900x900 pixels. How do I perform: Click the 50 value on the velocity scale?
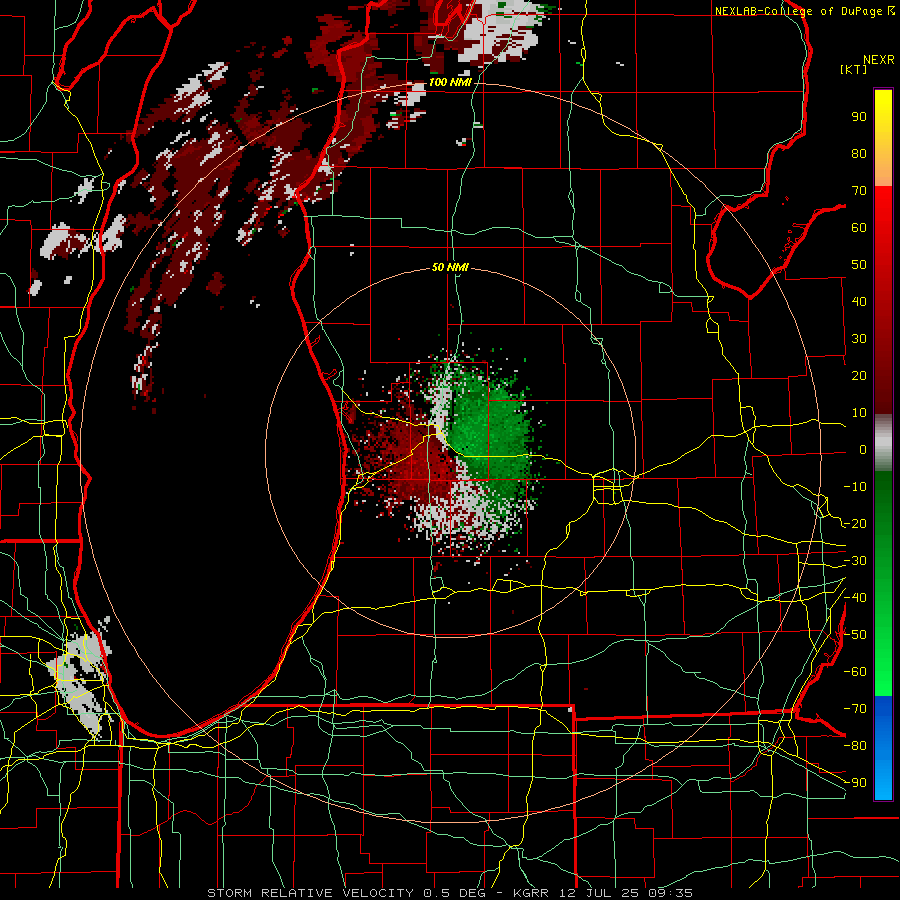[x=859, y=265]
